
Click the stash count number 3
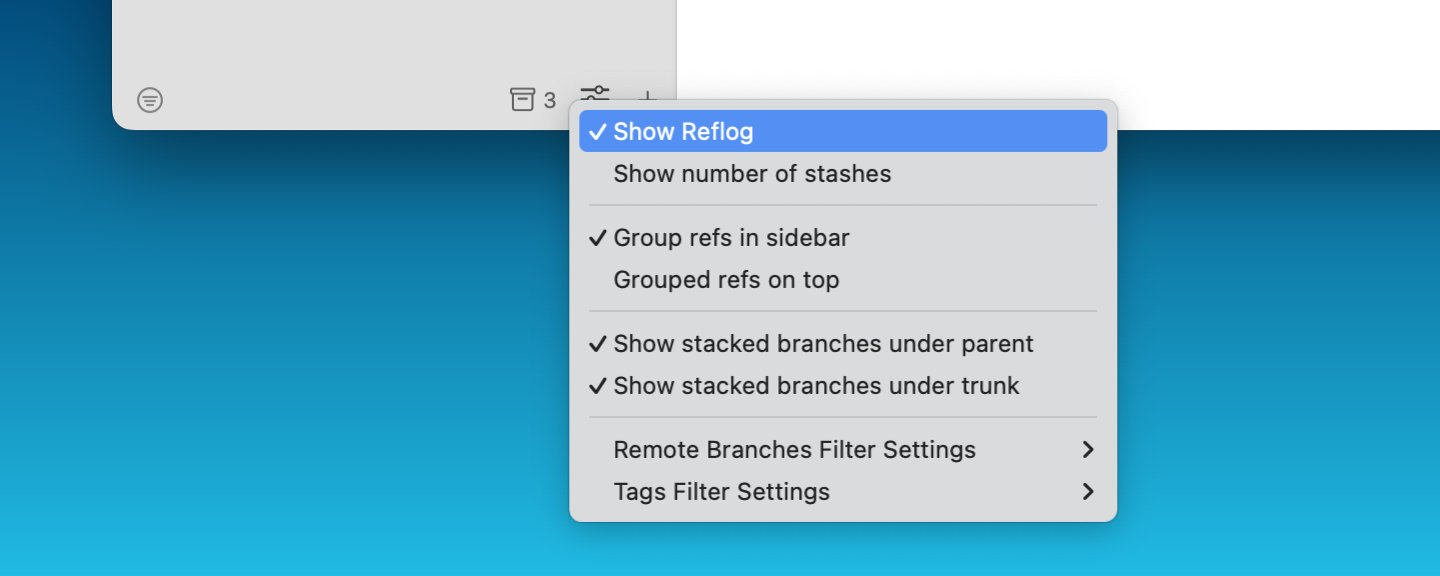[x=550, y=100]
